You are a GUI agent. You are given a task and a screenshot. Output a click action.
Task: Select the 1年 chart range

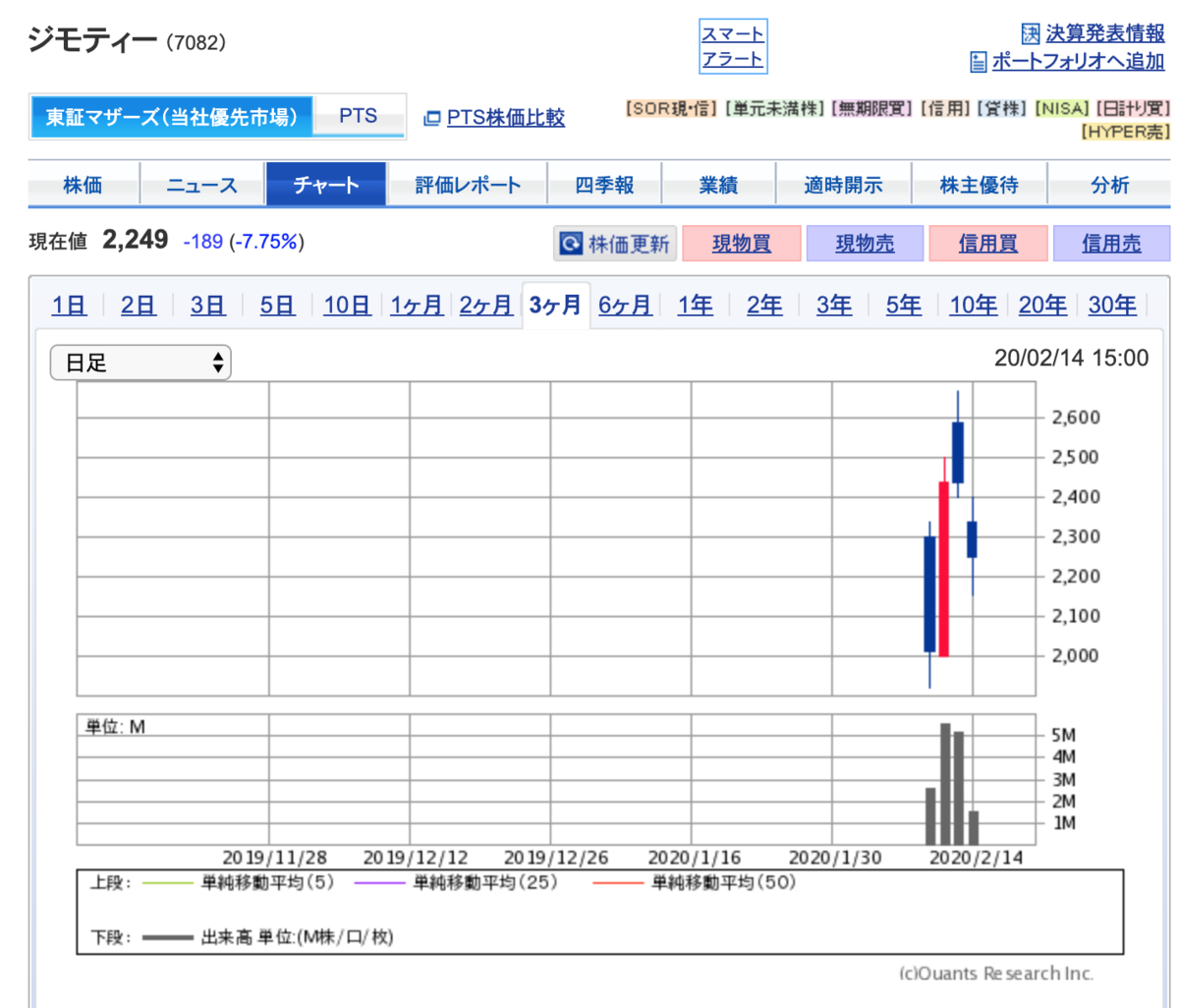click(x=696, y=306)
